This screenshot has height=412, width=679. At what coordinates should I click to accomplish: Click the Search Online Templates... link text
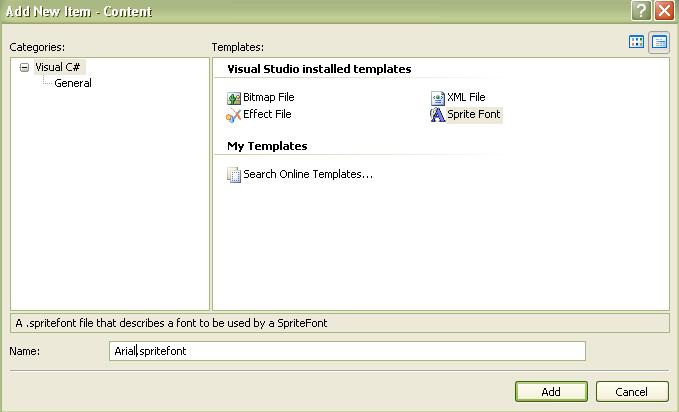(308, 174)
